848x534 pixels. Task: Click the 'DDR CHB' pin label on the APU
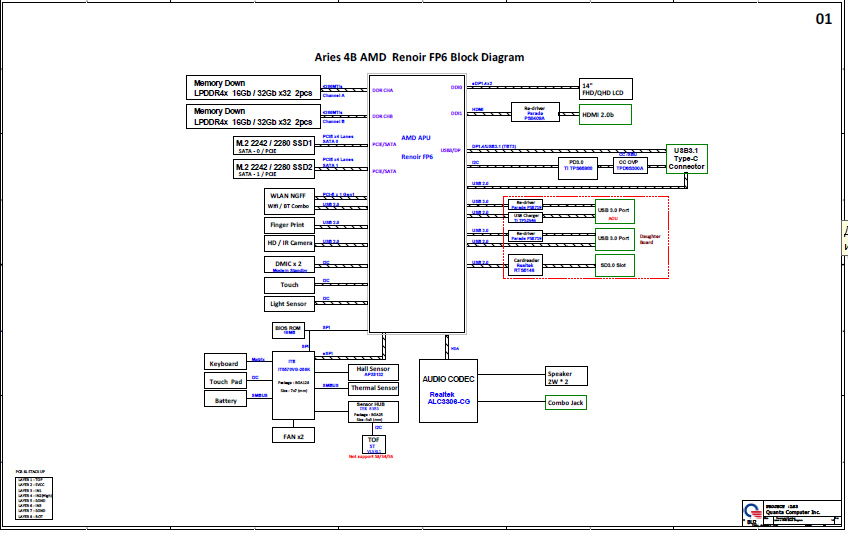[382, 116]
